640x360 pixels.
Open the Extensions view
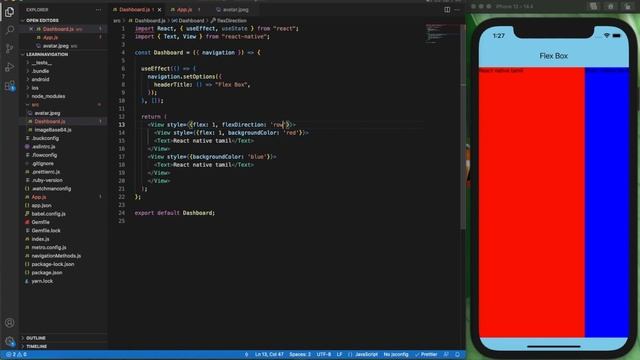(x=9, y=86)
